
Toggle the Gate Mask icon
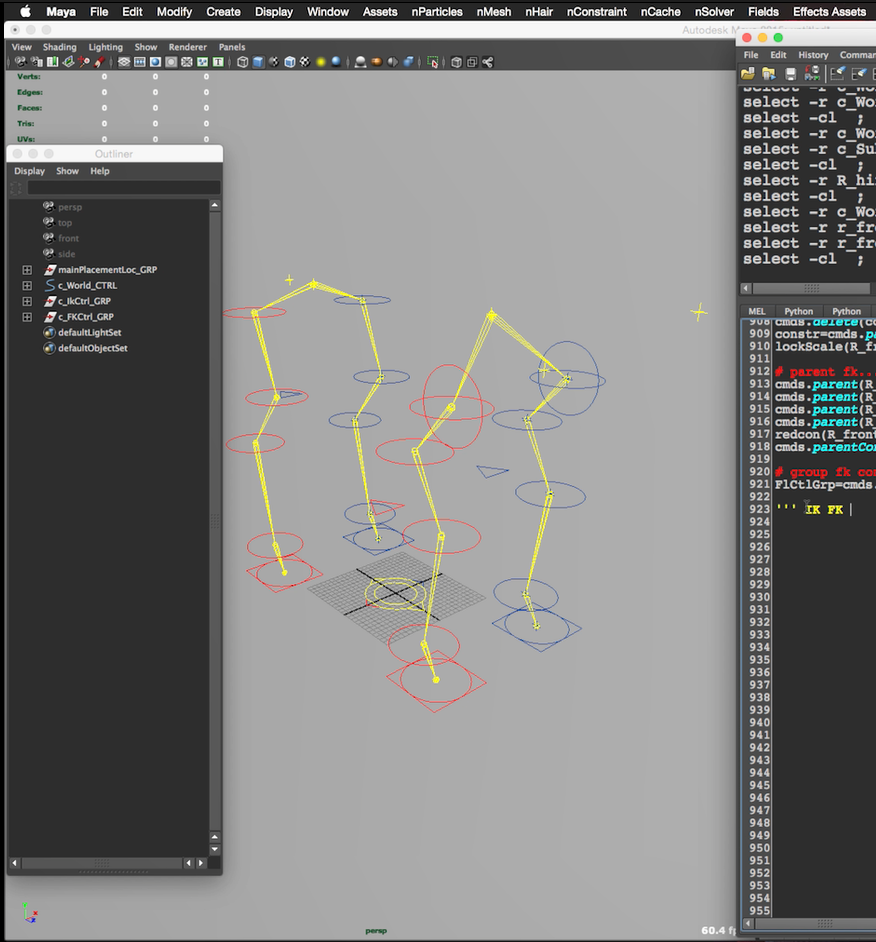[x=171, y=62]
